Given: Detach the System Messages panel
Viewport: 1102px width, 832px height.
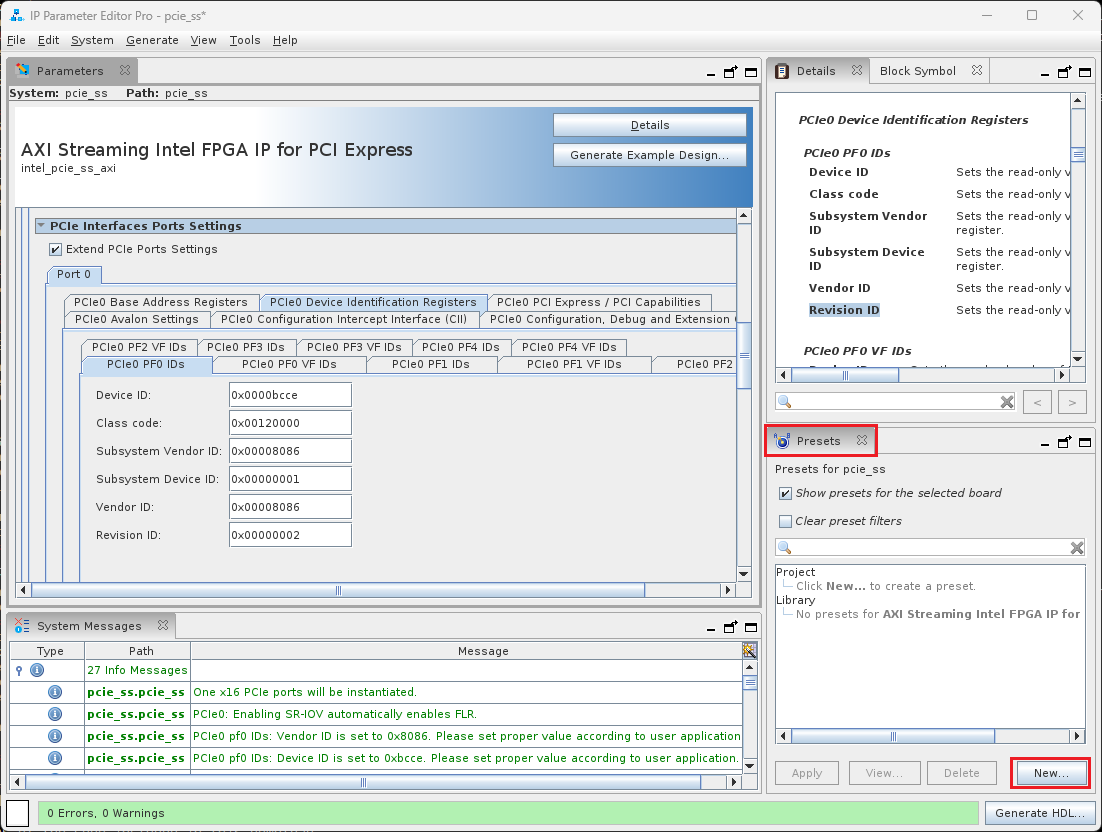Looking at the screenshot, I should tap(731, 627).
